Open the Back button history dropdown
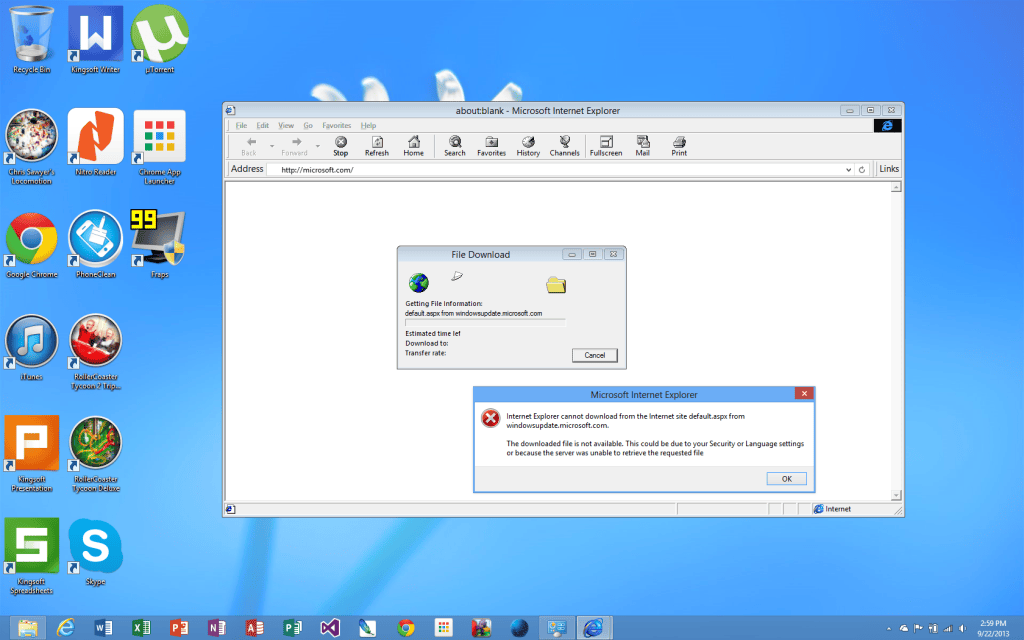The height and width of the screenshot is (640, 1024). tap(272, 146)
